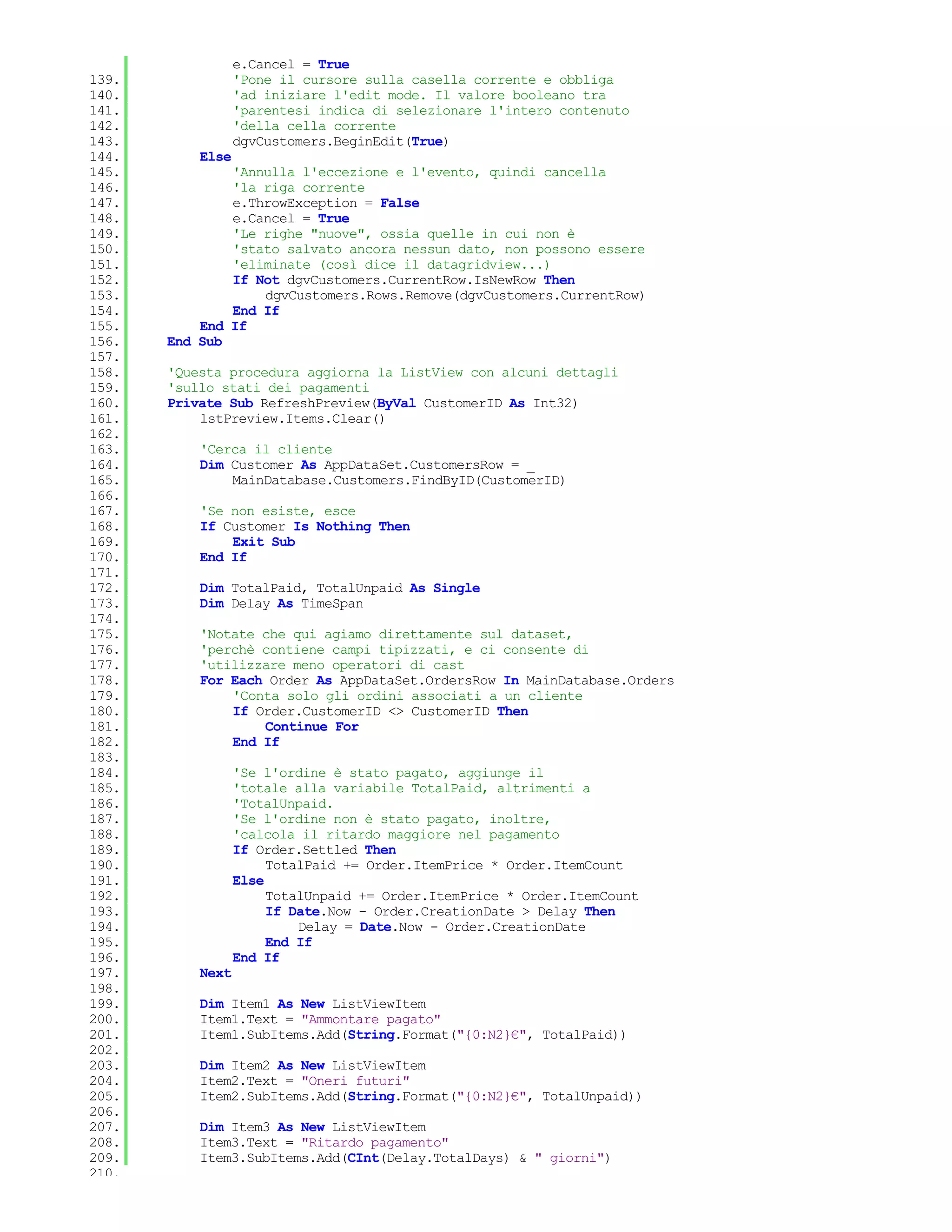Click the green margin bar beside line 178

click(126, 680)
